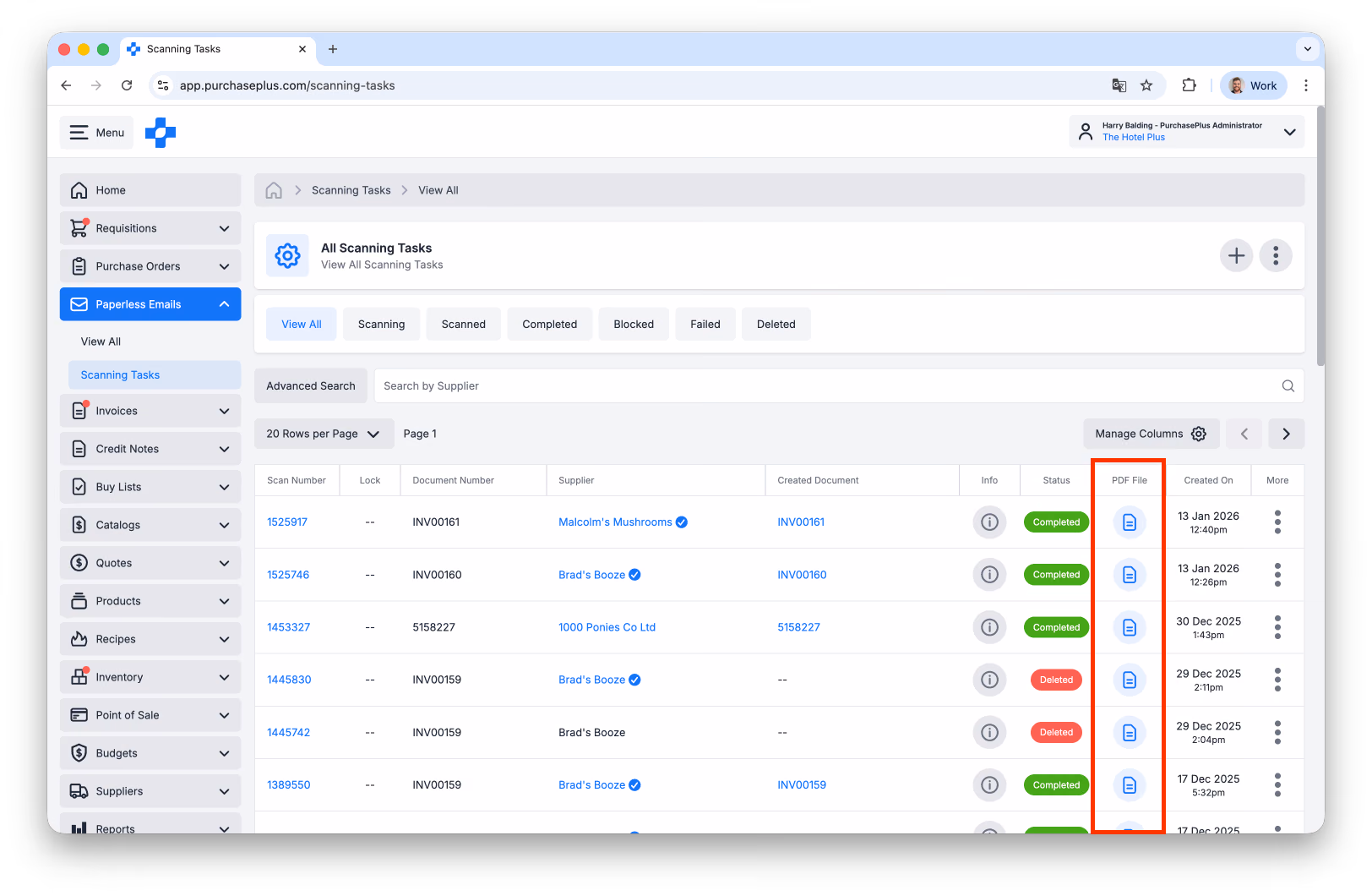Screen dimensions: 1372x896
Task: Open the user account dropdown
Action: pyautogui.click(x=1186, y=132)
